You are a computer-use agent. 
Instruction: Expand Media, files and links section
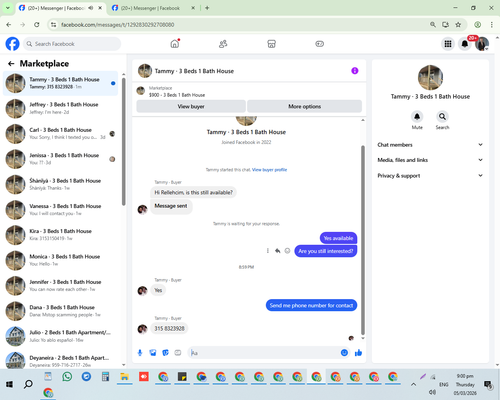430,160
